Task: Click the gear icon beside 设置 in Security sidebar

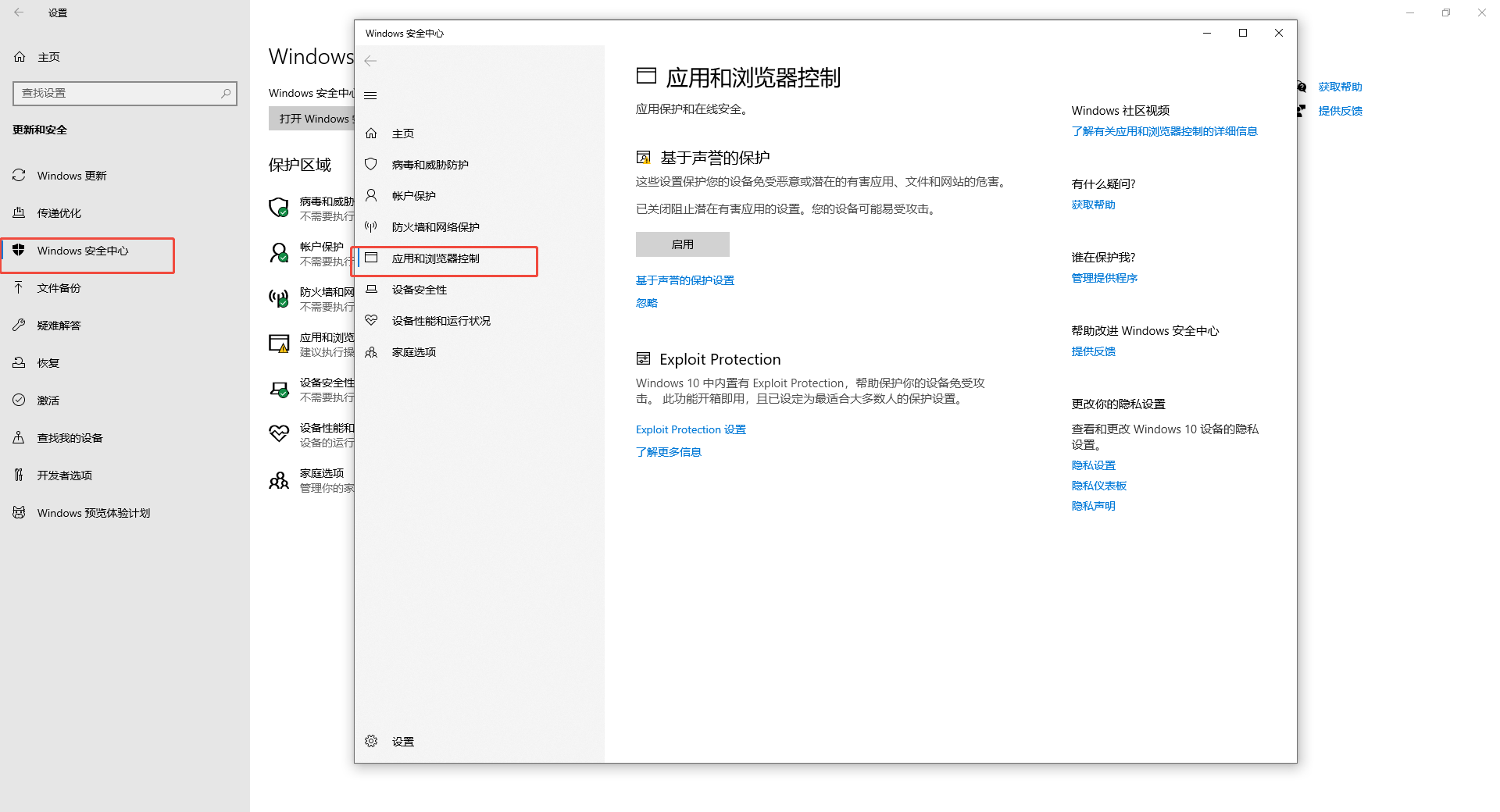Action: tap(372, 741)
